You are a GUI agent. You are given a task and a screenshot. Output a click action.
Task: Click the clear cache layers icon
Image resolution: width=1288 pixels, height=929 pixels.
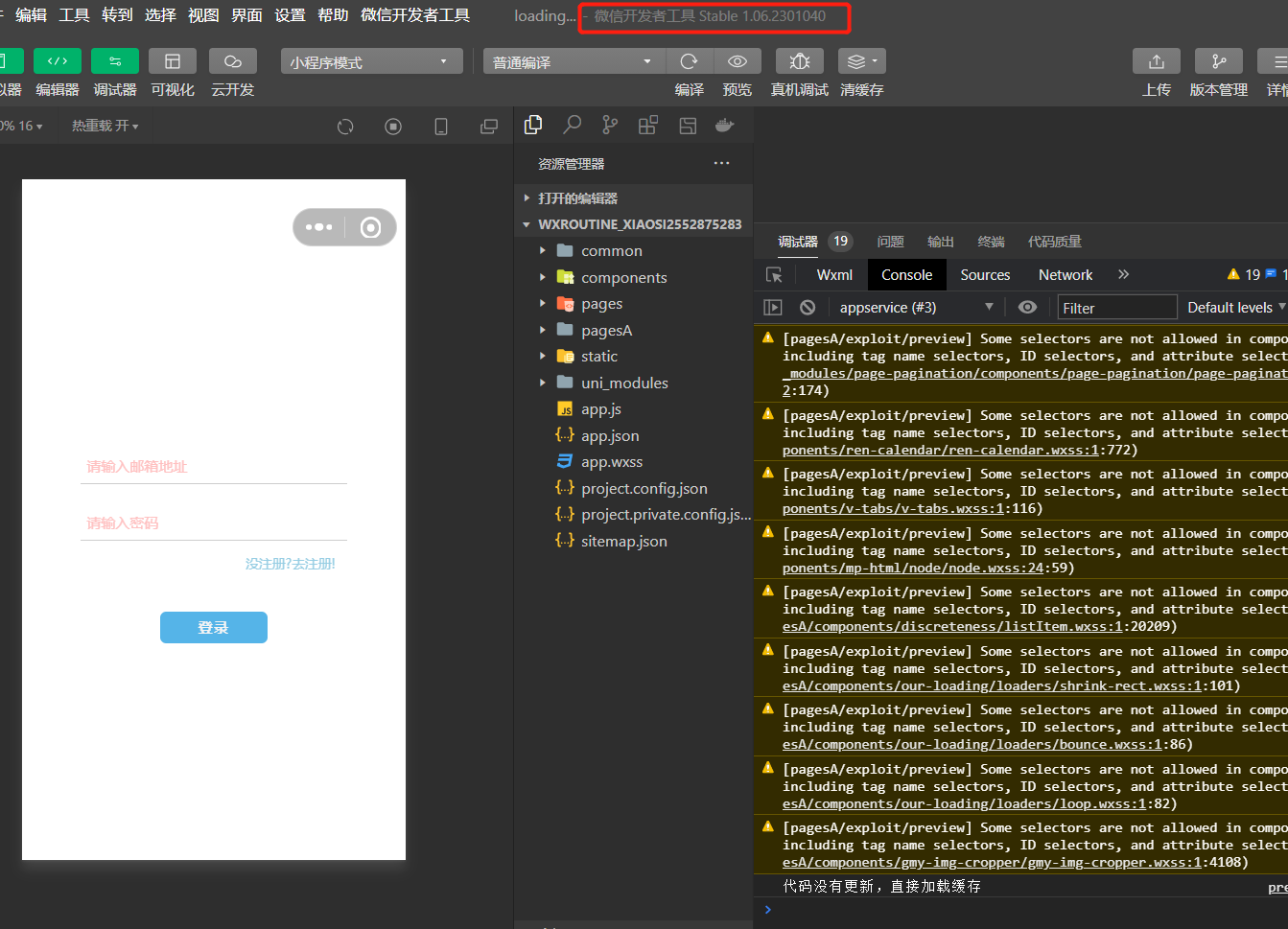861,61
